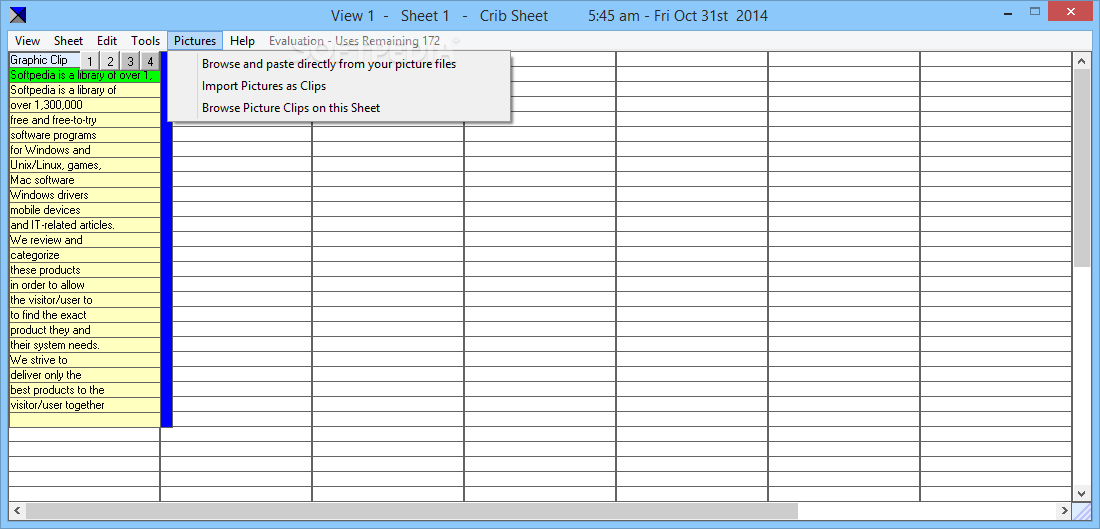Click the vertical scrollbar down arrow
Image resolution: width=1100 pixels, height=529 pixels.
click(1081, 493)
